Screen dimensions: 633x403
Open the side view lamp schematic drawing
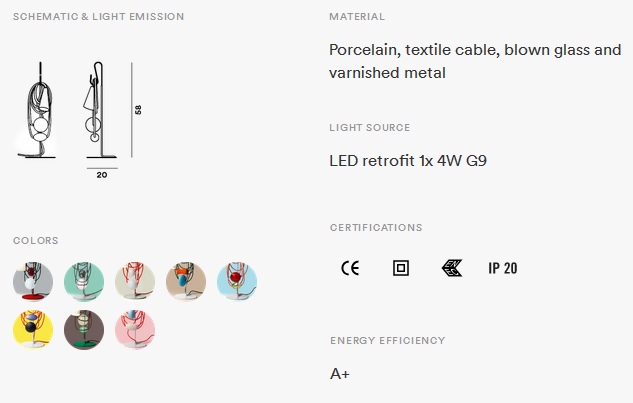tap(100, 110)
